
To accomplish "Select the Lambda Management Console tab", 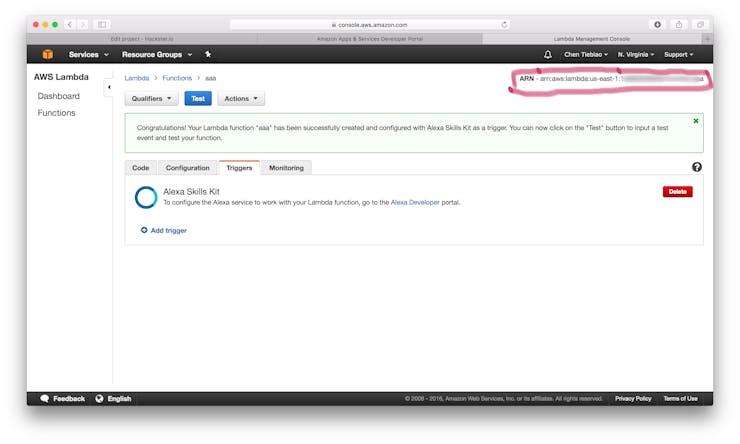I will point(592,39).
